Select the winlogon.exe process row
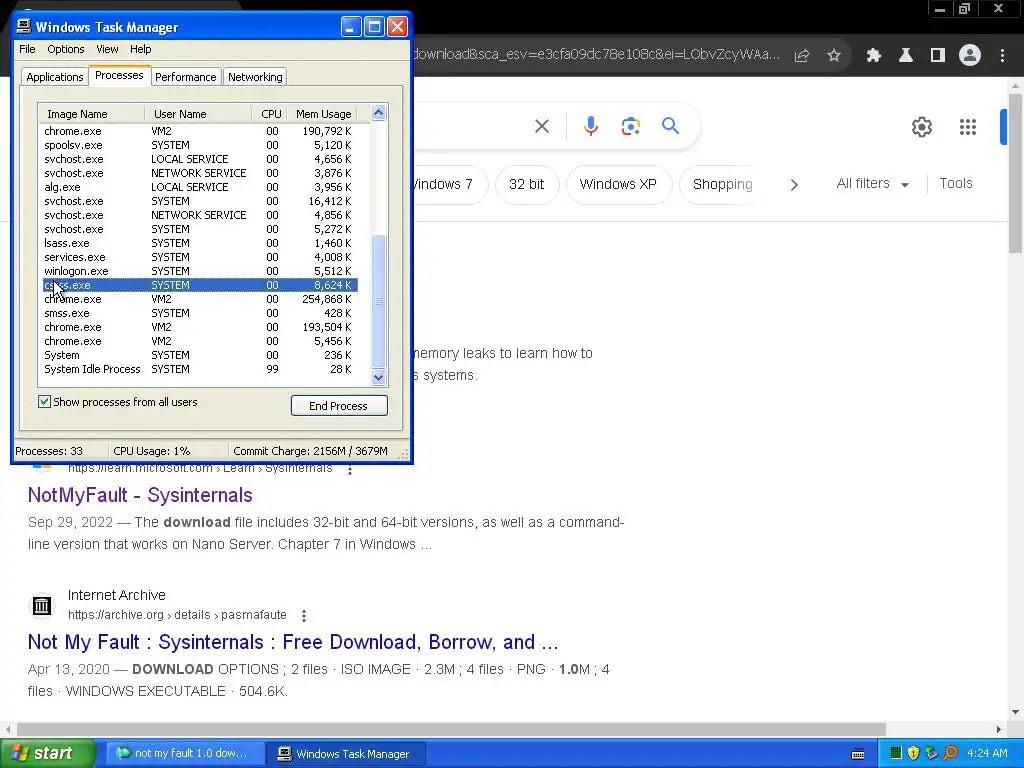This screenshot has width=1024, height=768. (199, 271)
